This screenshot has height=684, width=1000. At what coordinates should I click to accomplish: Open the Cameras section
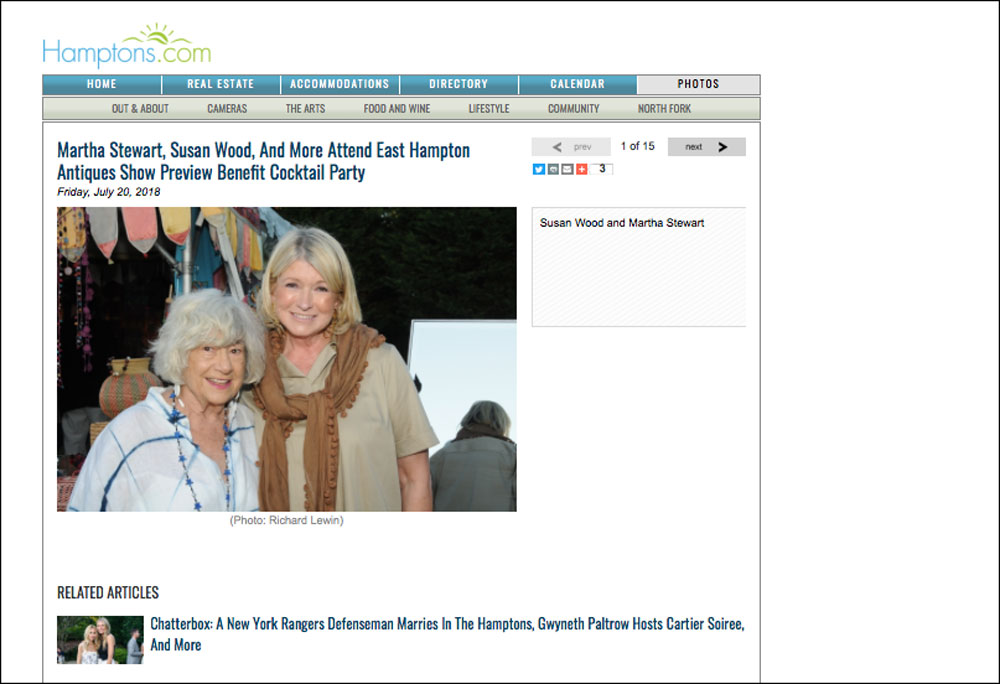click(x=227, y=108)
